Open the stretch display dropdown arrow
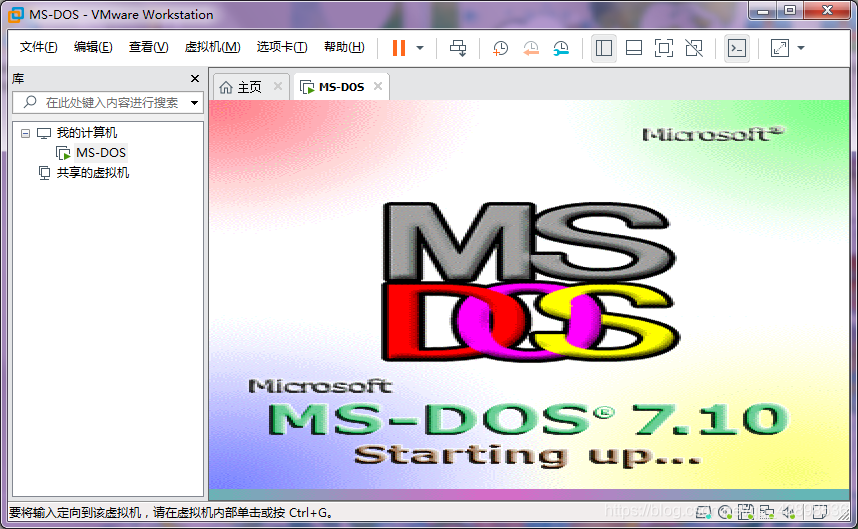 pyautogui.click(x=801, y=48)
